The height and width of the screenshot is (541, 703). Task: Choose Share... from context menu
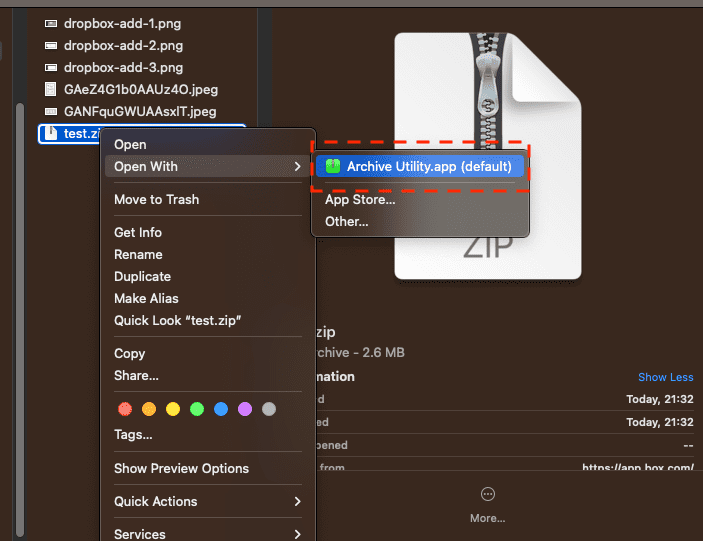[x=208, y=375]
